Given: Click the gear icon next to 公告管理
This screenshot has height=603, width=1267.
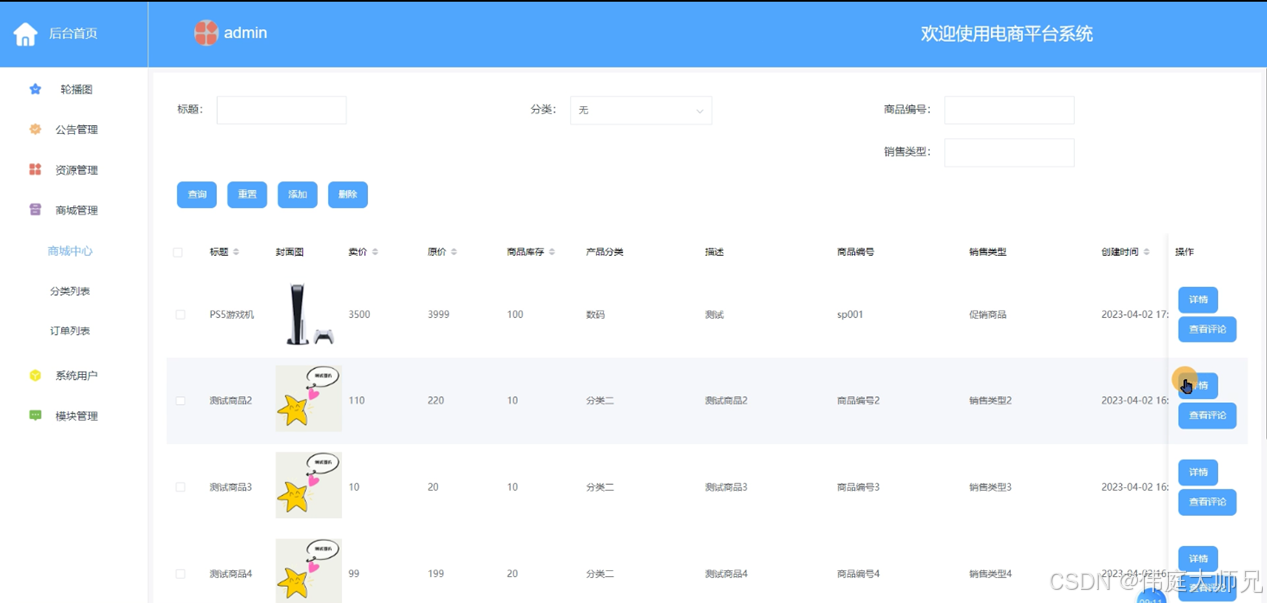Looking at the screenshot, I should (x=35, y=129).
